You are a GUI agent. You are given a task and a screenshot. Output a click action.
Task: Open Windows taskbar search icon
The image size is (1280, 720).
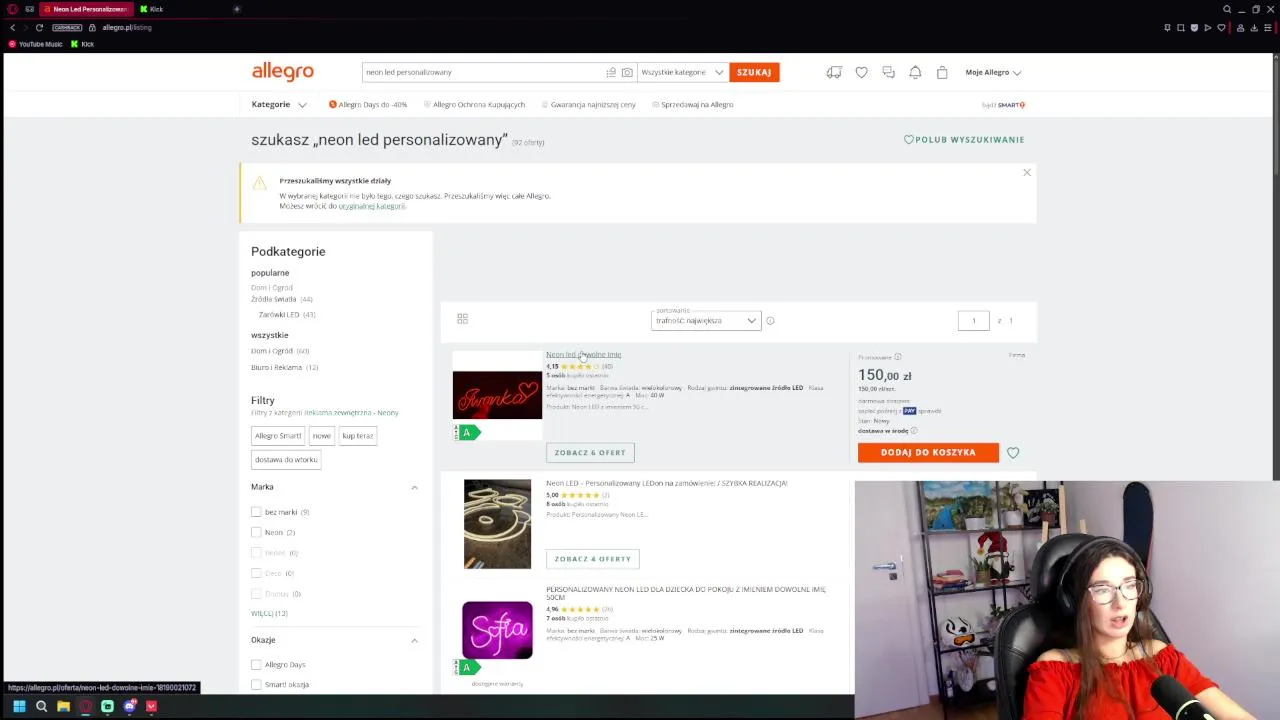(x=41, y=707)
